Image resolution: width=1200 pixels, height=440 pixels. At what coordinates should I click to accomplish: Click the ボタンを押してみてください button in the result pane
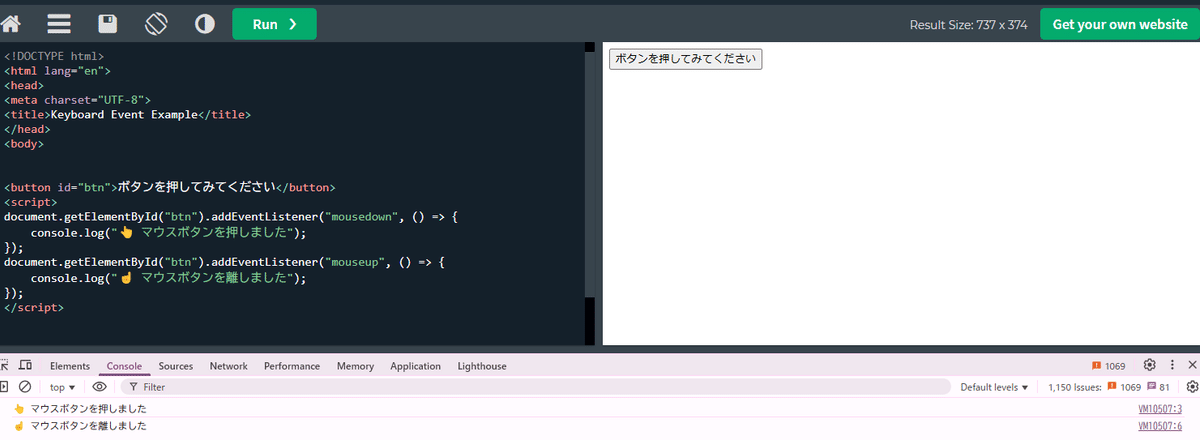(686, 59)
